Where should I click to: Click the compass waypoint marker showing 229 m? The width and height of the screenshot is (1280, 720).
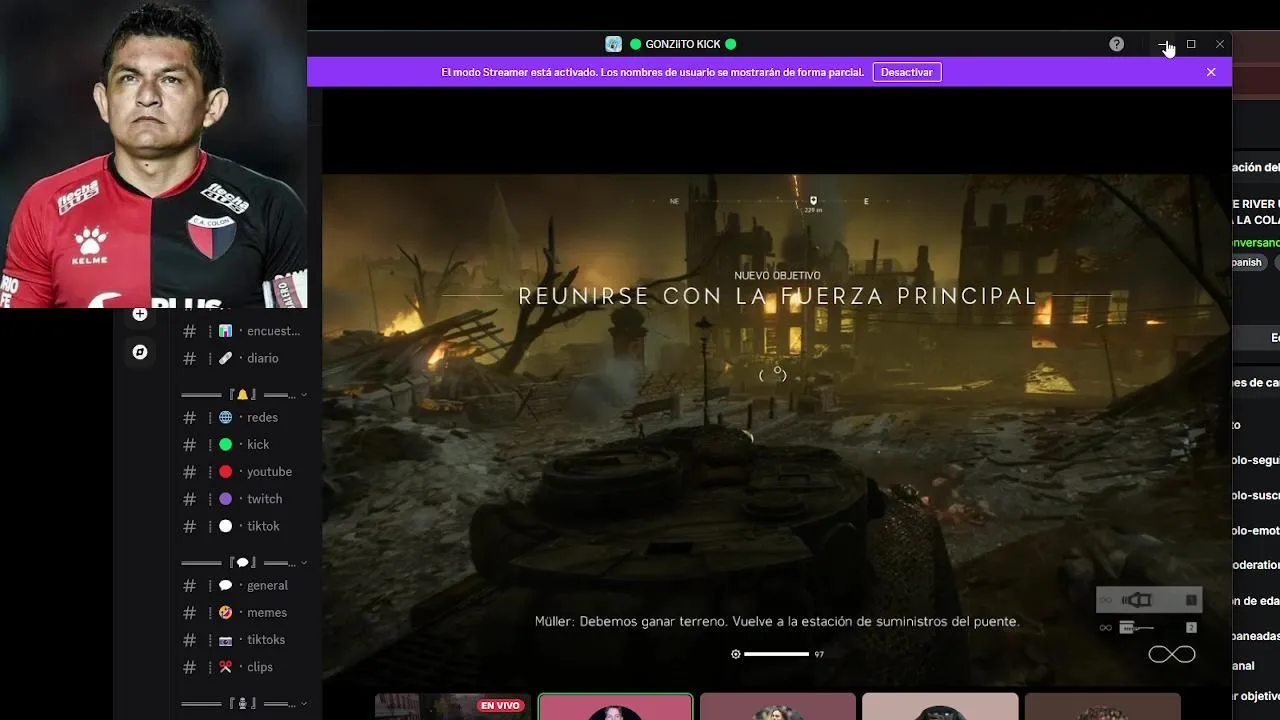coord(813,204)
